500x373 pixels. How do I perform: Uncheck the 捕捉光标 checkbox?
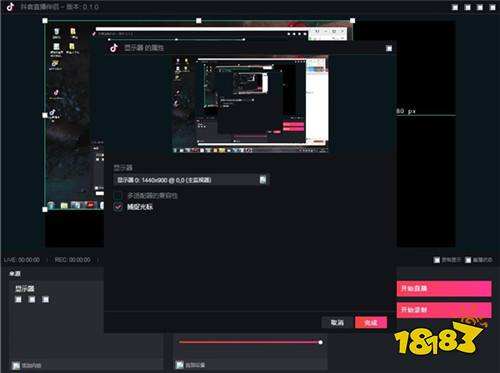118,207
